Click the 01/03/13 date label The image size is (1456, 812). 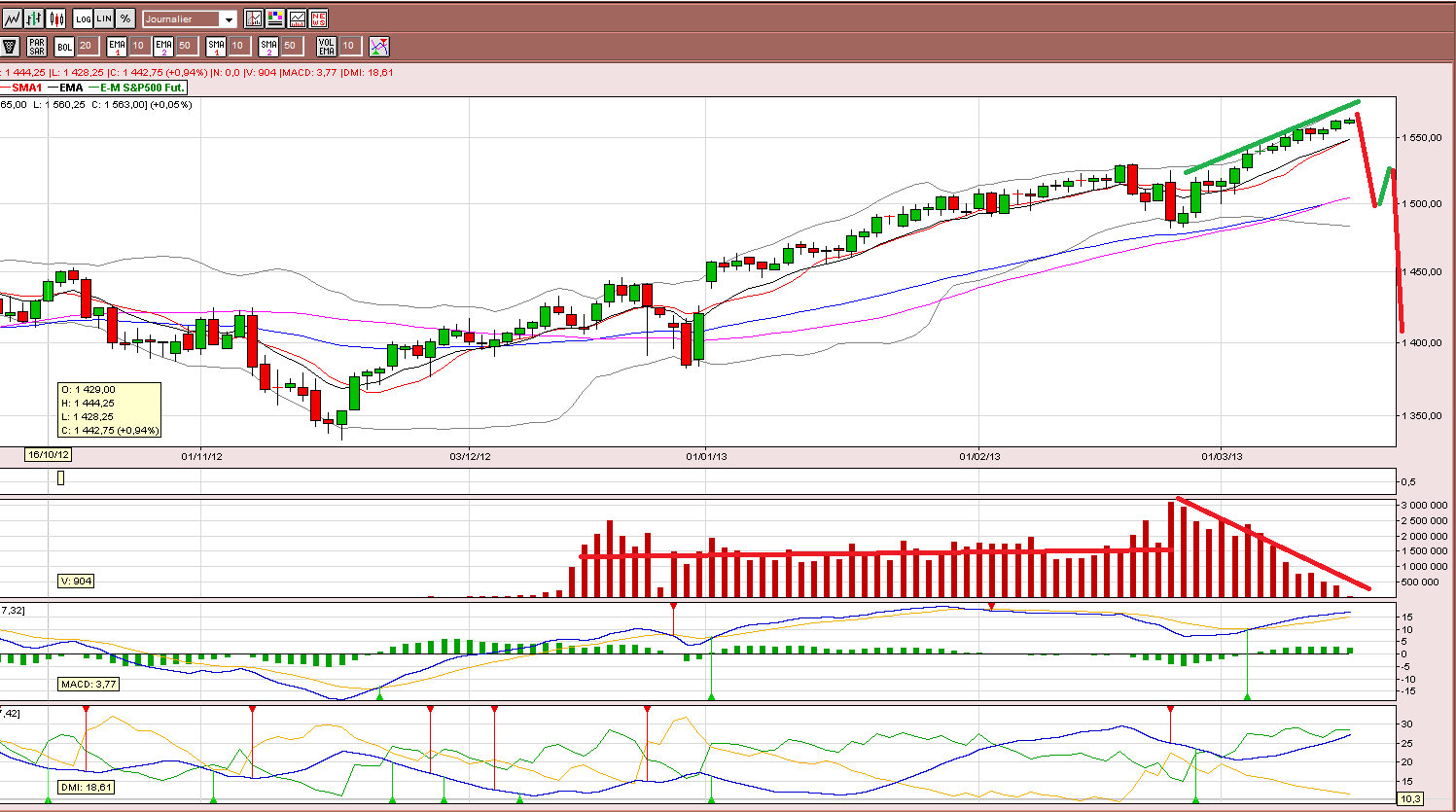tap(1223, 456)
